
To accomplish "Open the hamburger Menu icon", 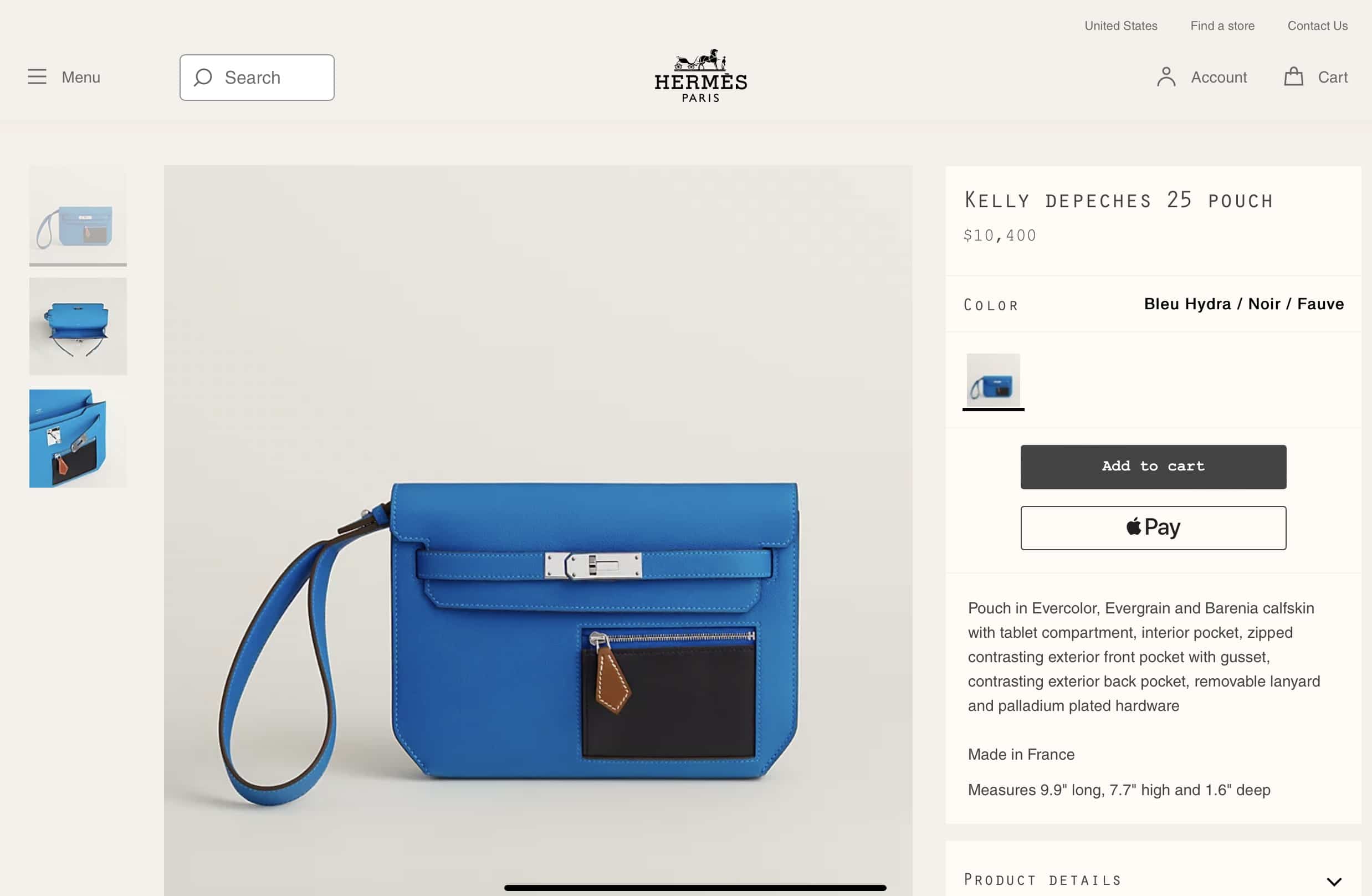I will (x=37, y=76).
